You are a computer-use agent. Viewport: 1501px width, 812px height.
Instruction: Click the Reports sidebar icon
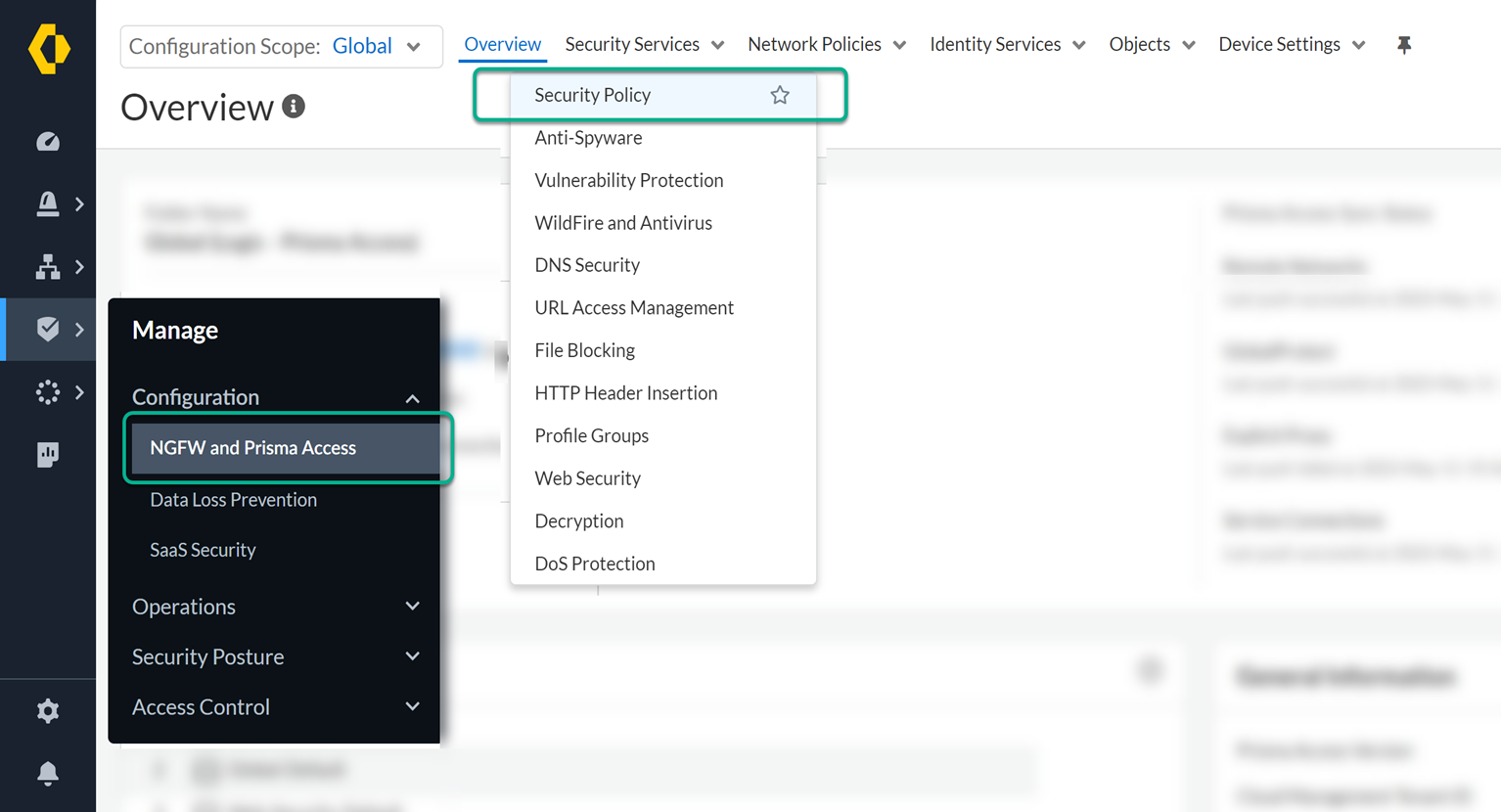pyautogui.click(x=48, y=454)
